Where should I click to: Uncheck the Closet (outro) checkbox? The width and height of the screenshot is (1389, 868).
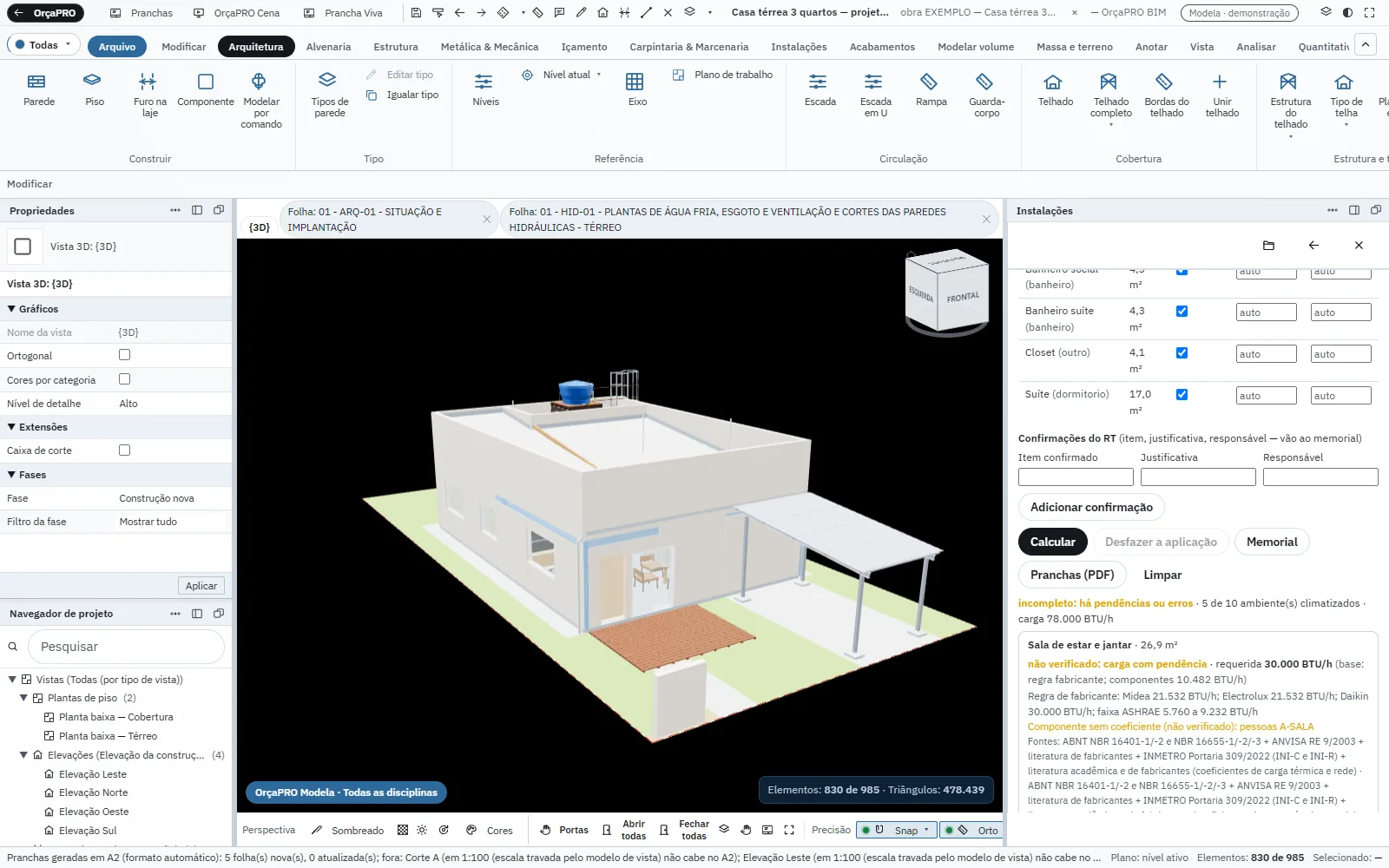(1182, 352)
